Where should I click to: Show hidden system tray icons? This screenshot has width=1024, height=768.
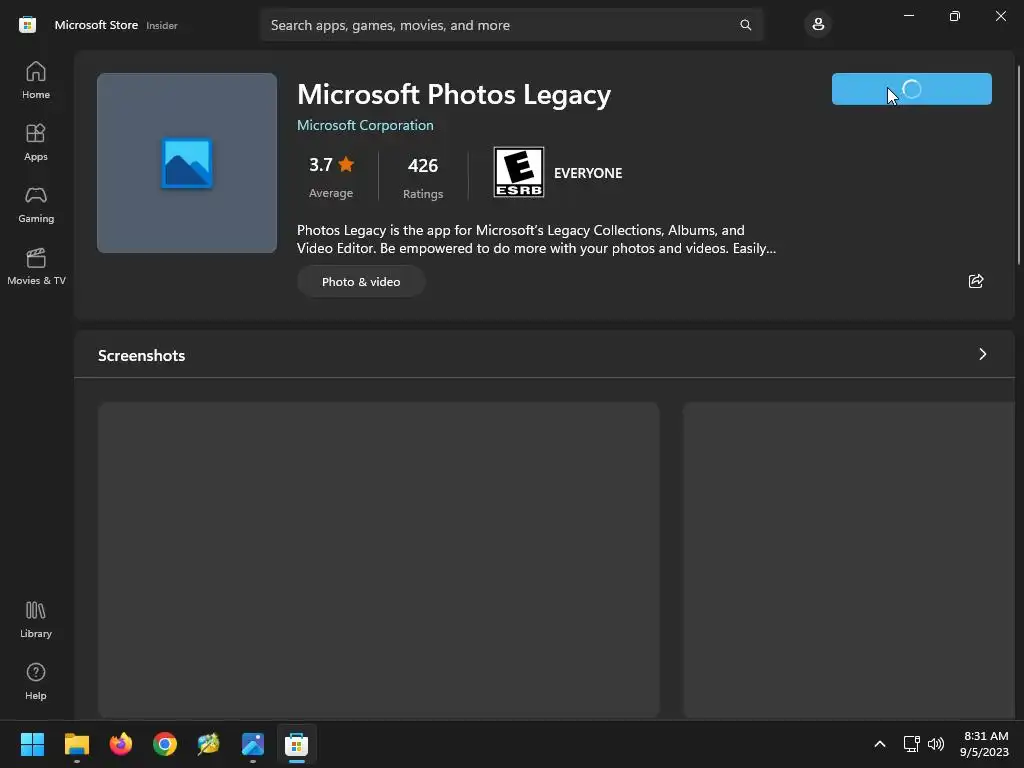[880, 744]
